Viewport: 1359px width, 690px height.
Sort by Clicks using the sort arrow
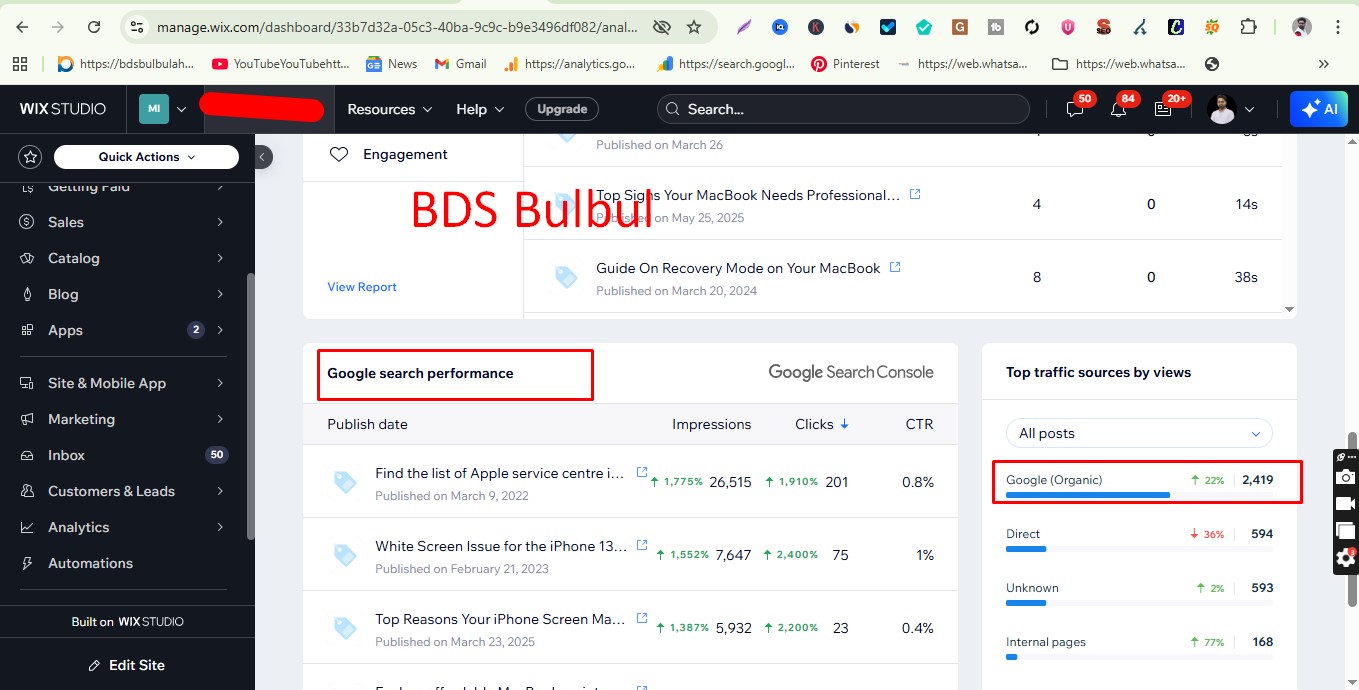pyautogui.click(x=841, y=424)
